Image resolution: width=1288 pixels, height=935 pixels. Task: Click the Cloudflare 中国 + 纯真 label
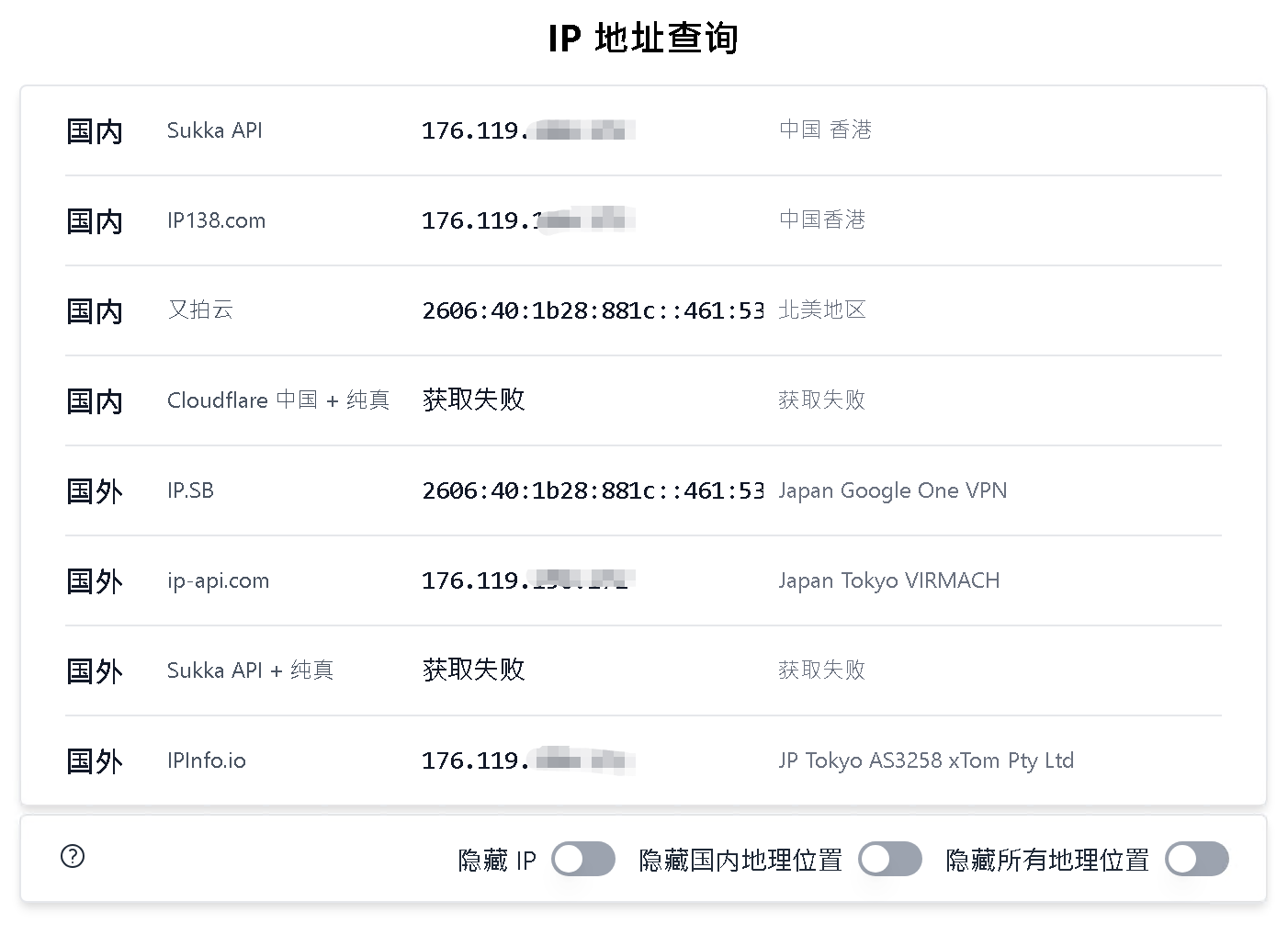[277, 400]
